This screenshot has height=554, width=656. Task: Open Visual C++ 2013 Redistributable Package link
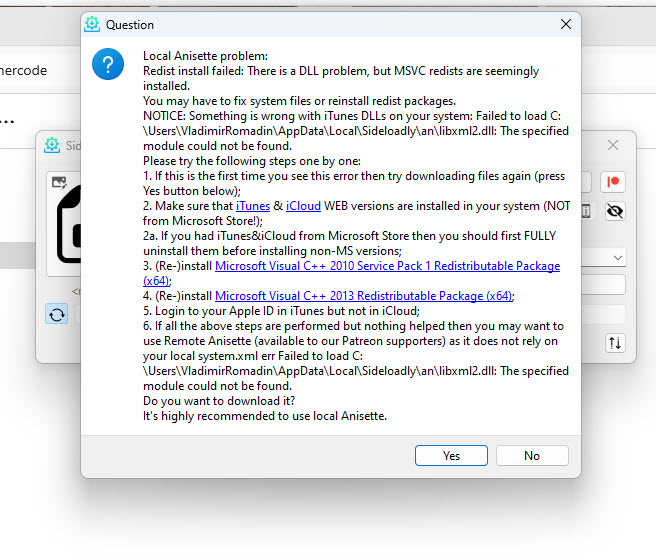point(364,296)
